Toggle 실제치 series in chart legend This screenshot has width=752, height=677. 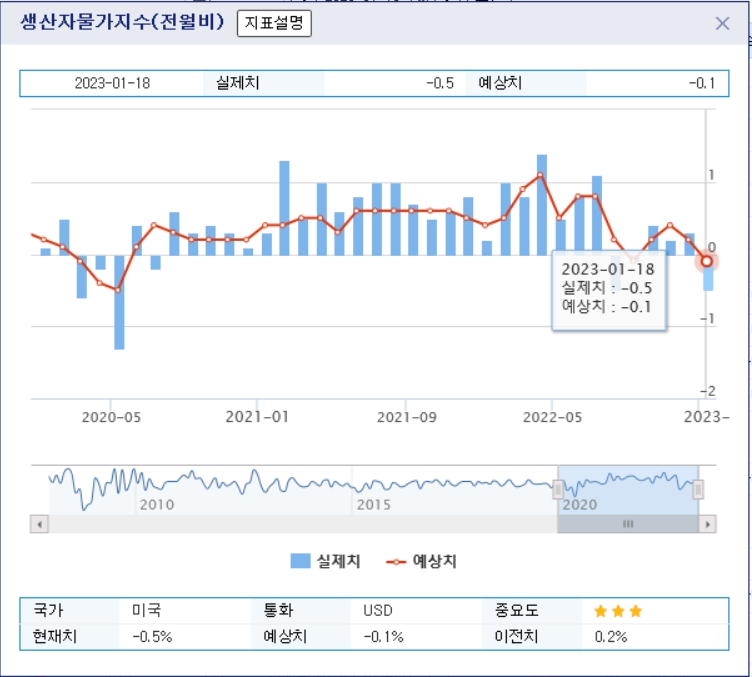pyautogui.click(x=325, y=561)
